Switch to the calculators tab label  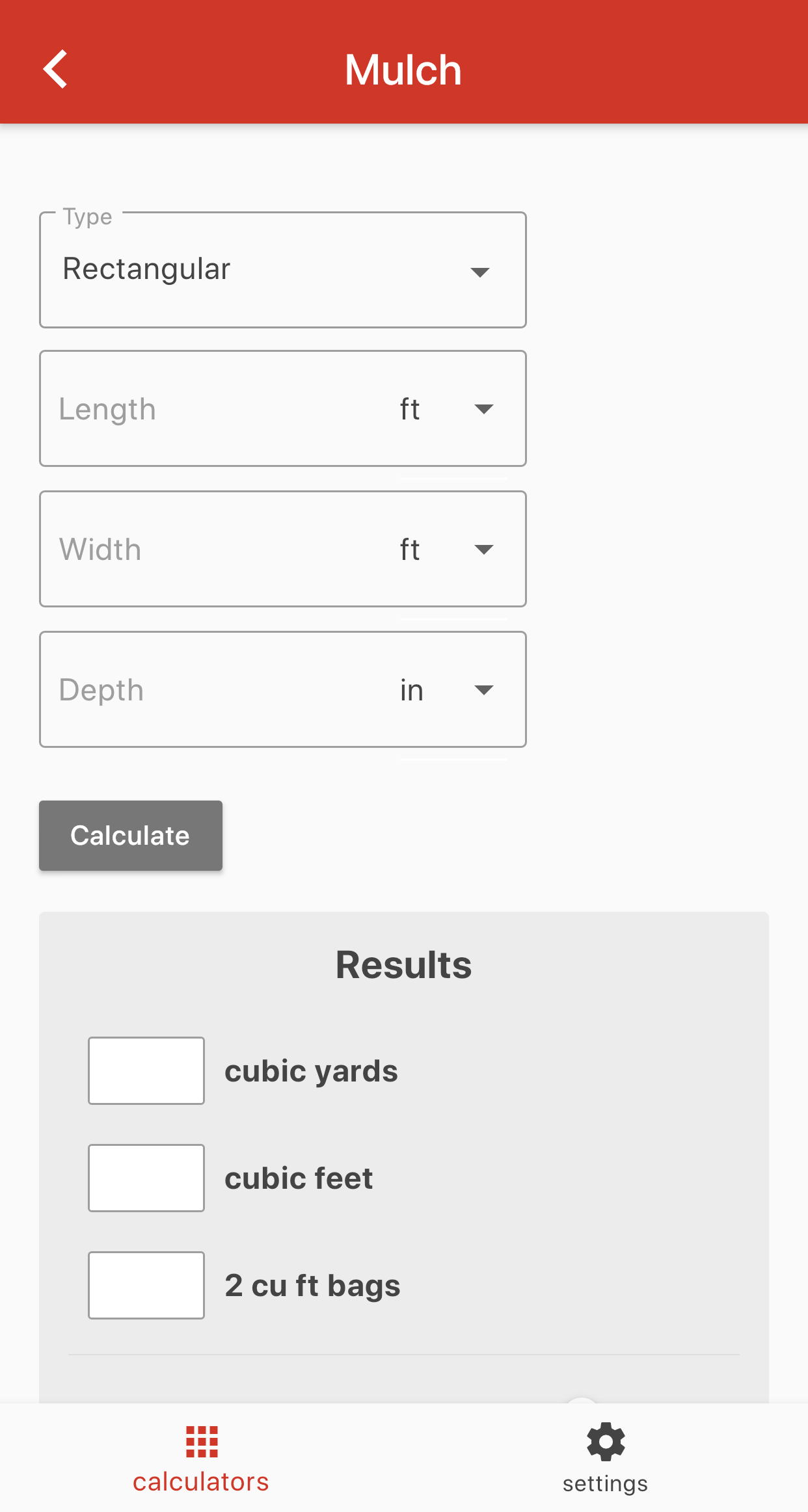[201, 1482]
